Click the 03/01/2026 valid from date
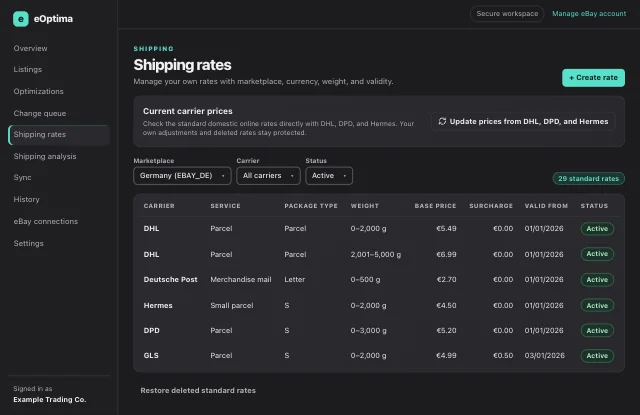The image size is (640, 415). click(x=544, y=355)
